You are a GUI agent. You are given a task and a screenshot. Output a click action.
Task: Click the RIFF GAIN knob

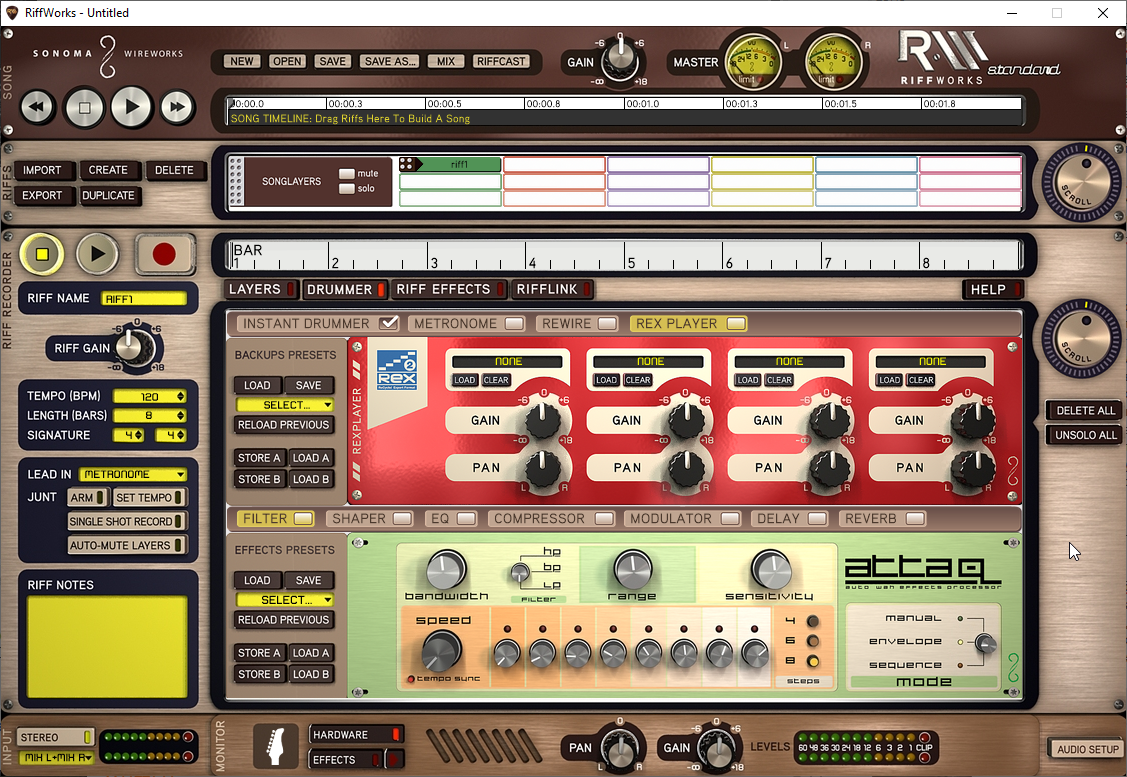point(132,349)
